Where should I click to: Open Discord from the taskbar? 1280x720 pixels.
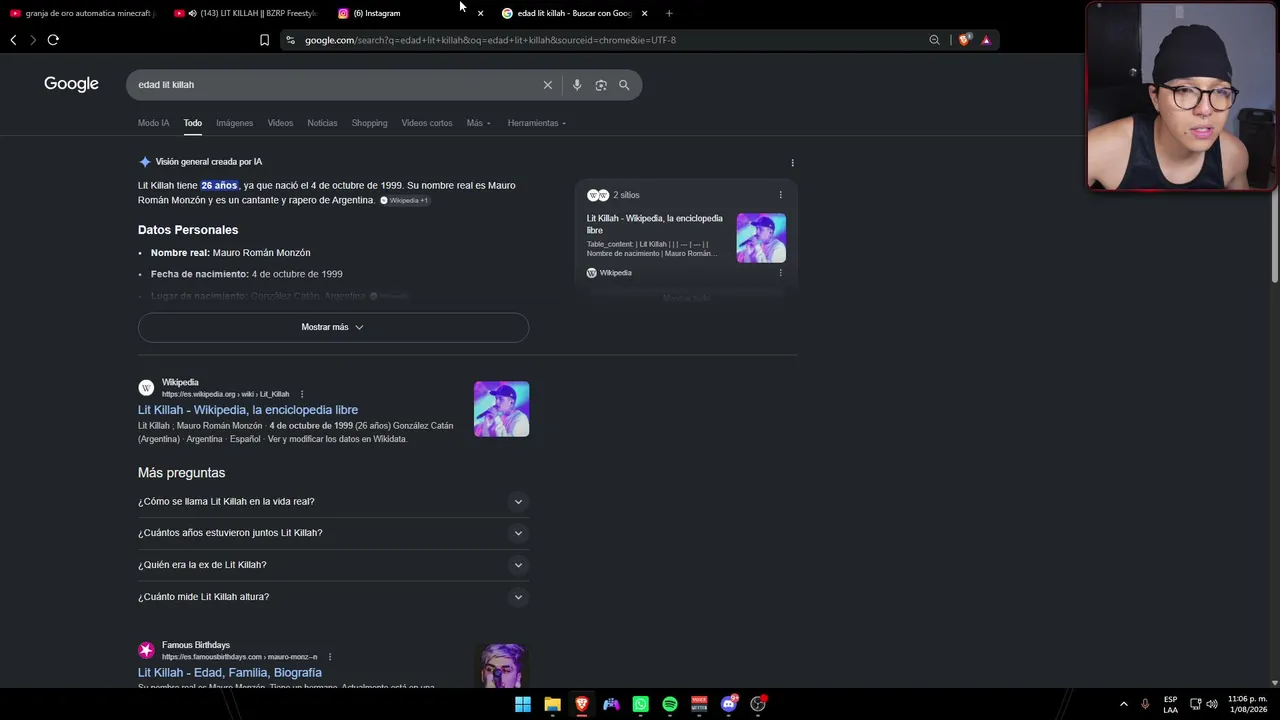729,704
